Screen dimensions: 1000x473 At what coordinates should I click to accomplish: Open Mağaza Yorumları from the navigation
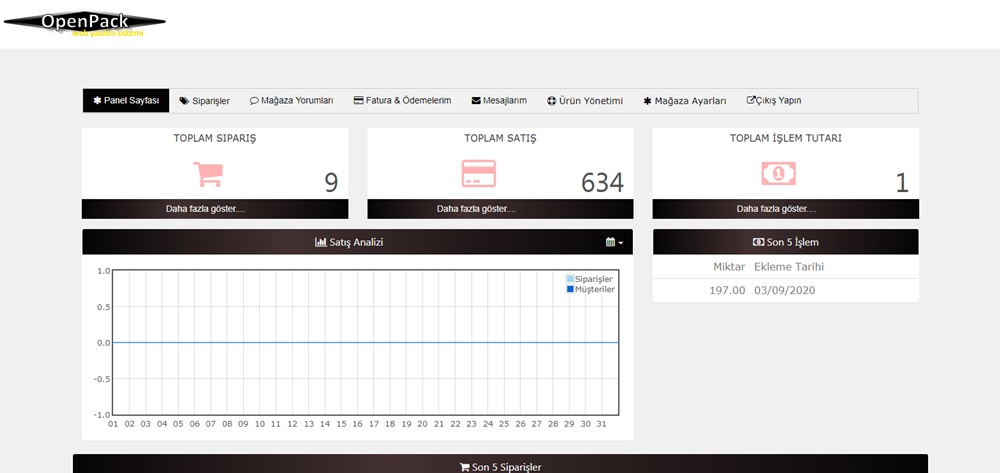click(291, 101)
